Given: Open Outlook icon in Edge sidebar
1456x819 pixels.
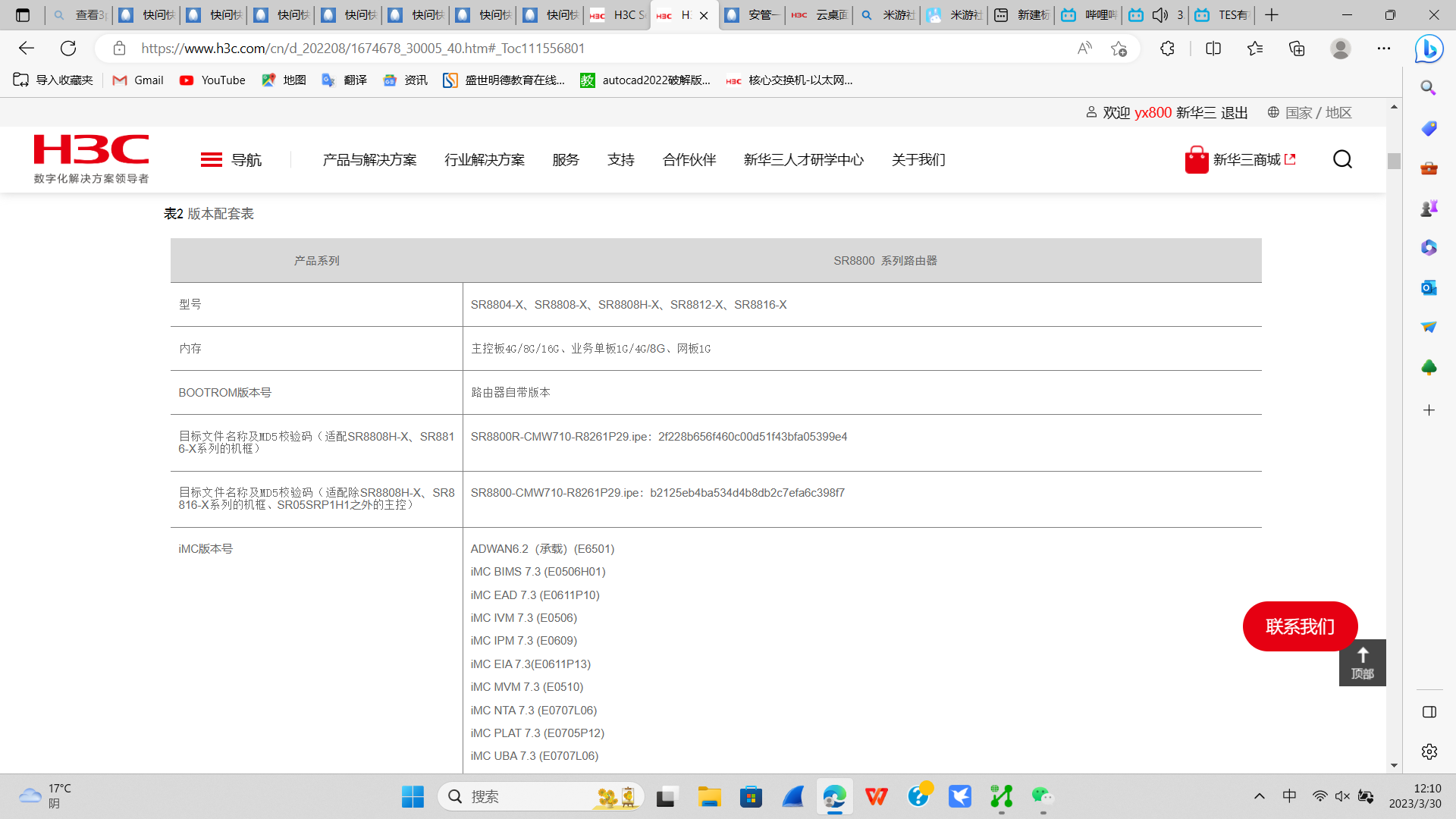Looking at the screenshot, I should pos(1429,287).
